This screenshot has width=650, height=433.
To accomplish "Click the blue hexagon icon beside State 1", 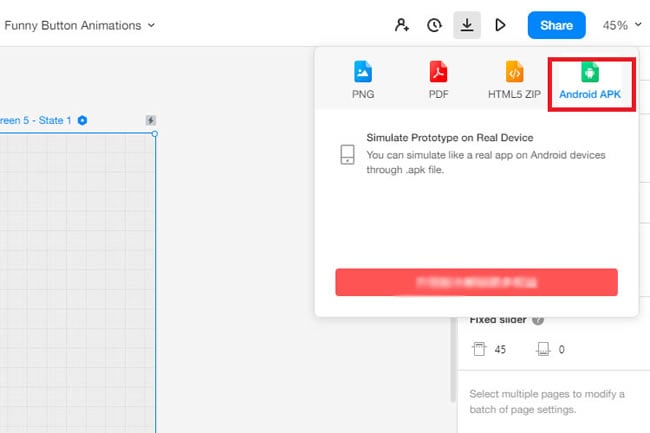I will 82,120.
